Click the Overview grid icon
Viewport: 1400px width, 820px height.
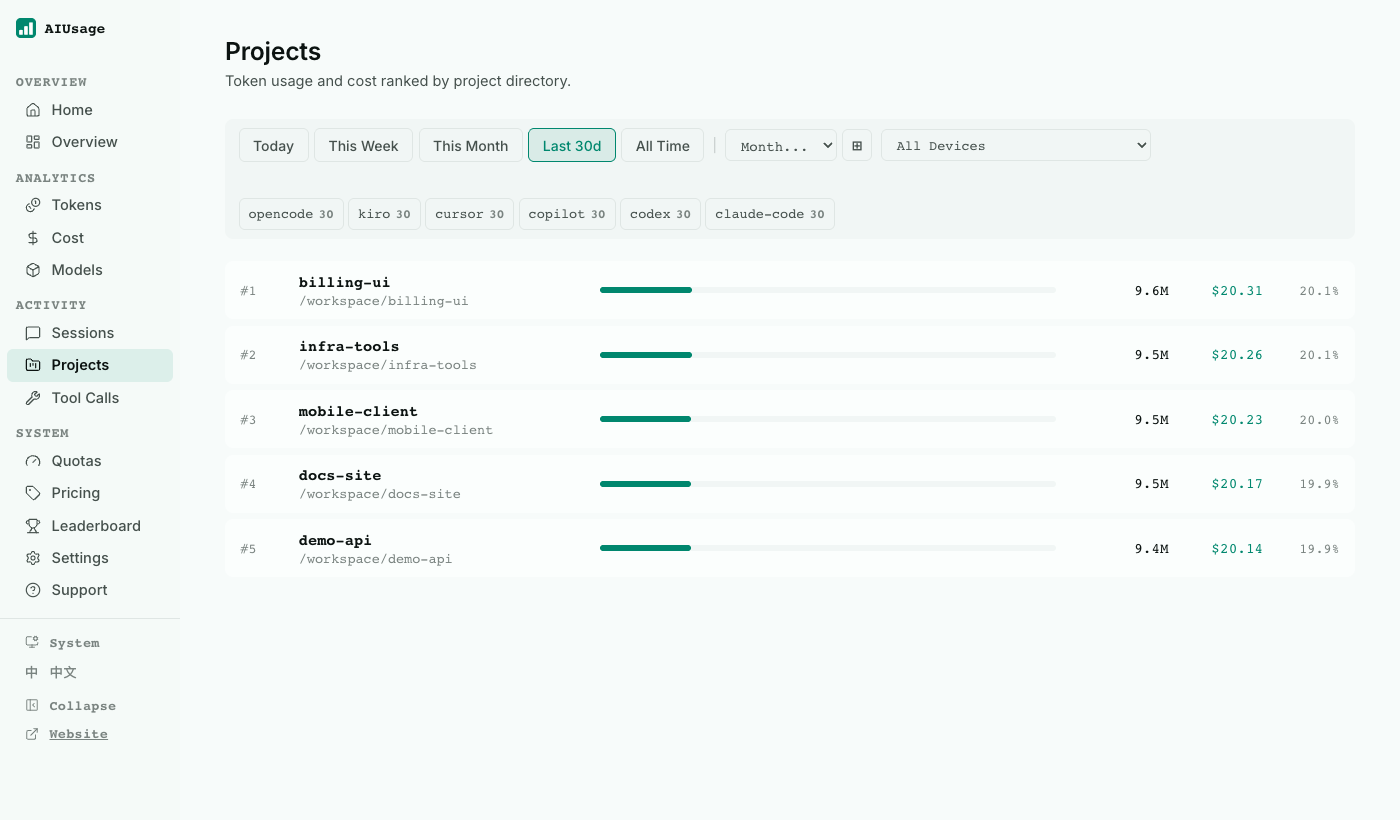point(33,142)
